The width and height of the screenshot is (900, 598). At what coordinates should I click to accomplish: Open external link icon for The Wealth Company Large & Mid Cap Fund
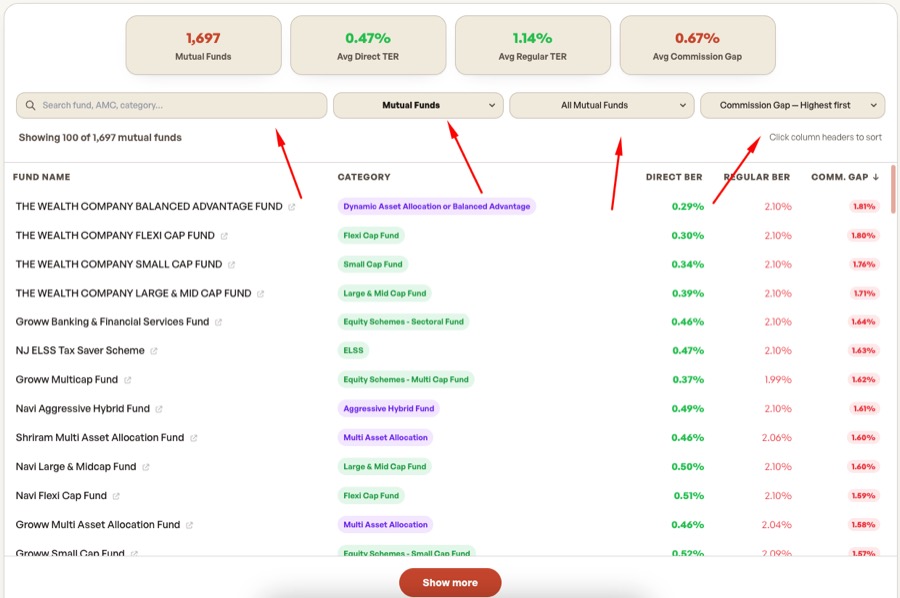261,294
